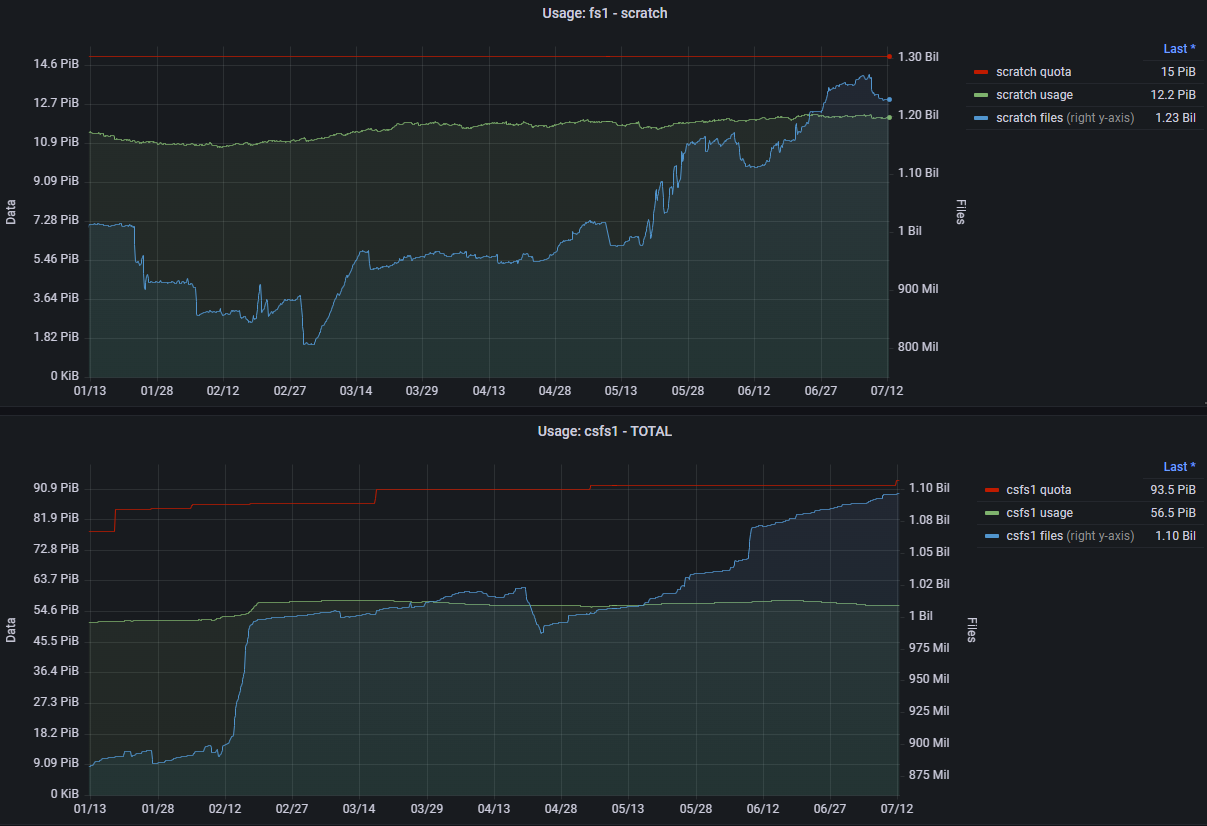The image size is (1207, 826).
Task: Select the blue swatch next to csfs1 files
Action: 991,536
